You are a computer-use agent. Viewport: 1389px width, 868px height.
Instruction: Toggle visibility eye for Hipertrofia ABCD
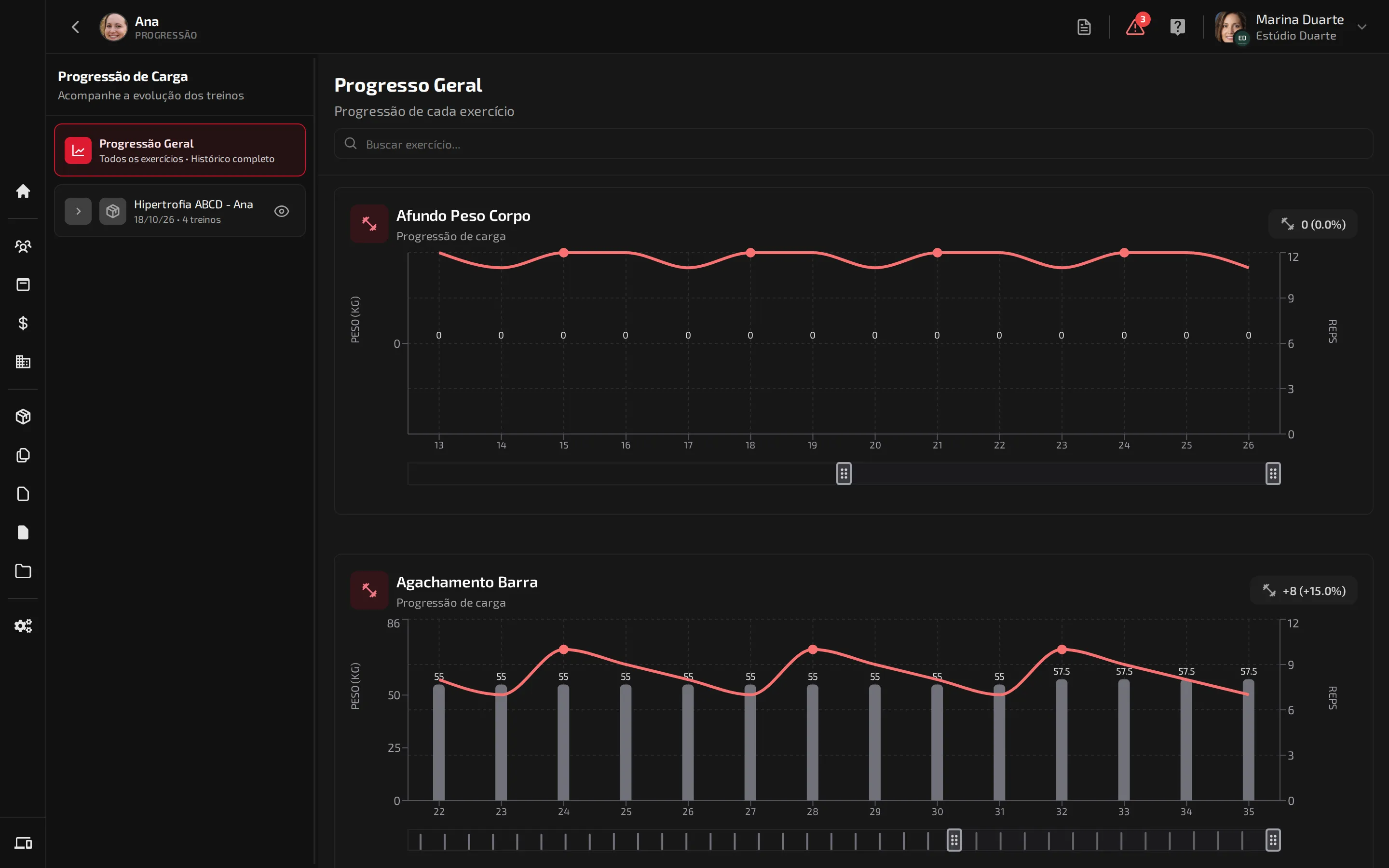coord(281,211)
